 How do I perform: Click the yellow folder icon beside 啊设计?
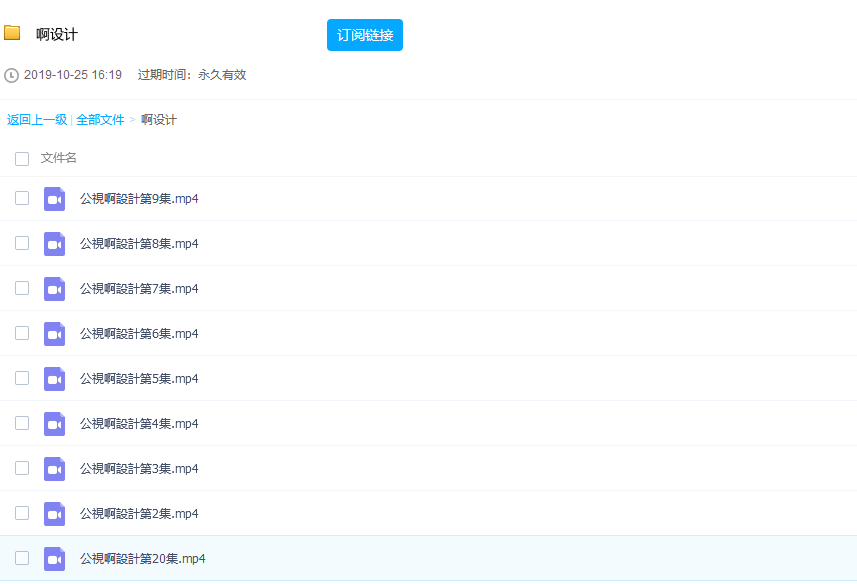(x=12, y=33)
